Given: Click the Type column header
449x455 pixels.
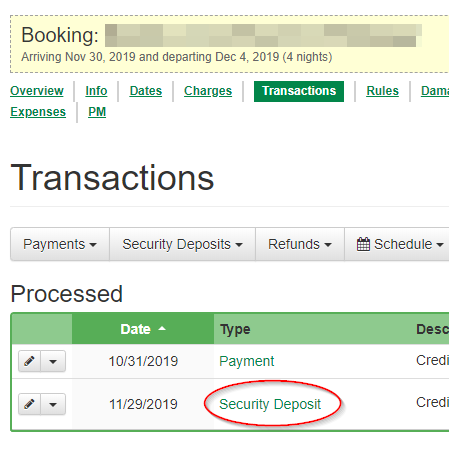Looking at the screenshot, I should 235,329.
